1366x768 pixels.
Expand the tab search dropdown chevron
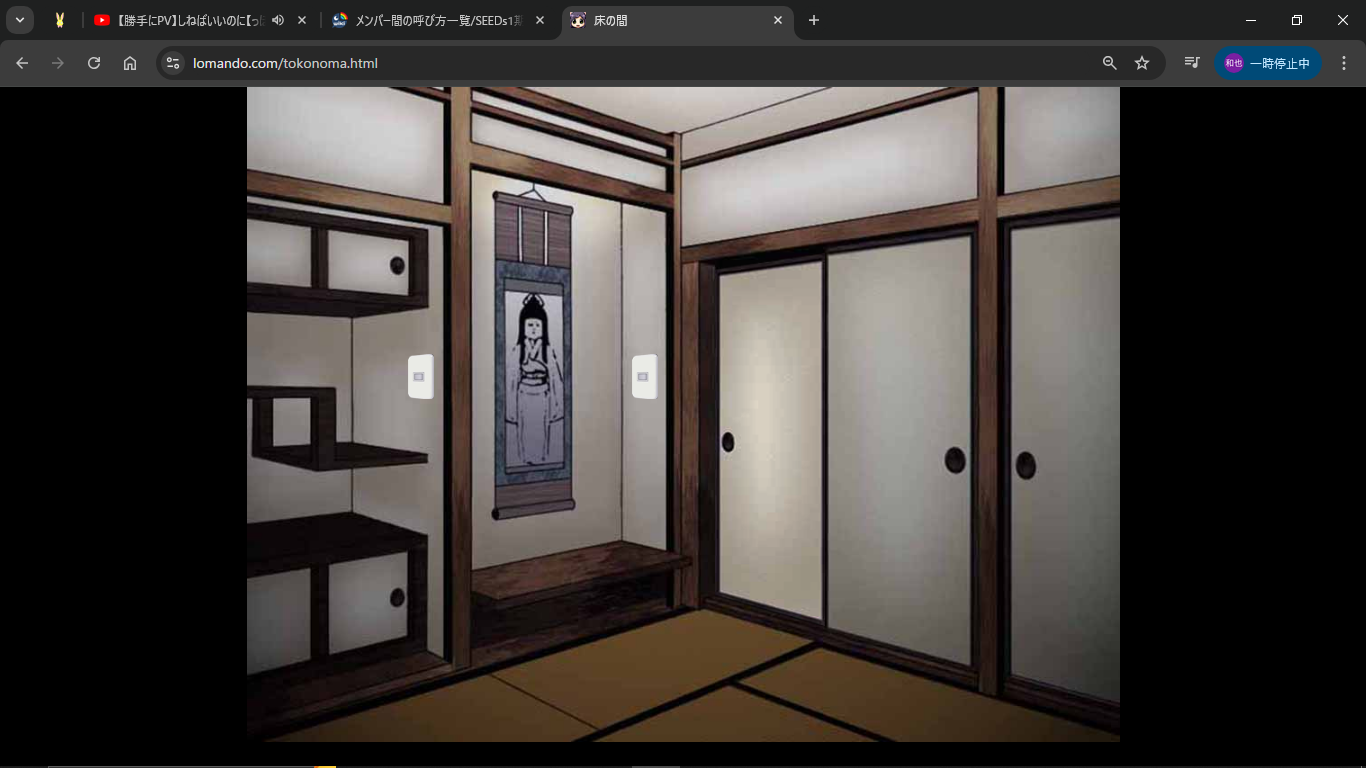coord(19,20)
